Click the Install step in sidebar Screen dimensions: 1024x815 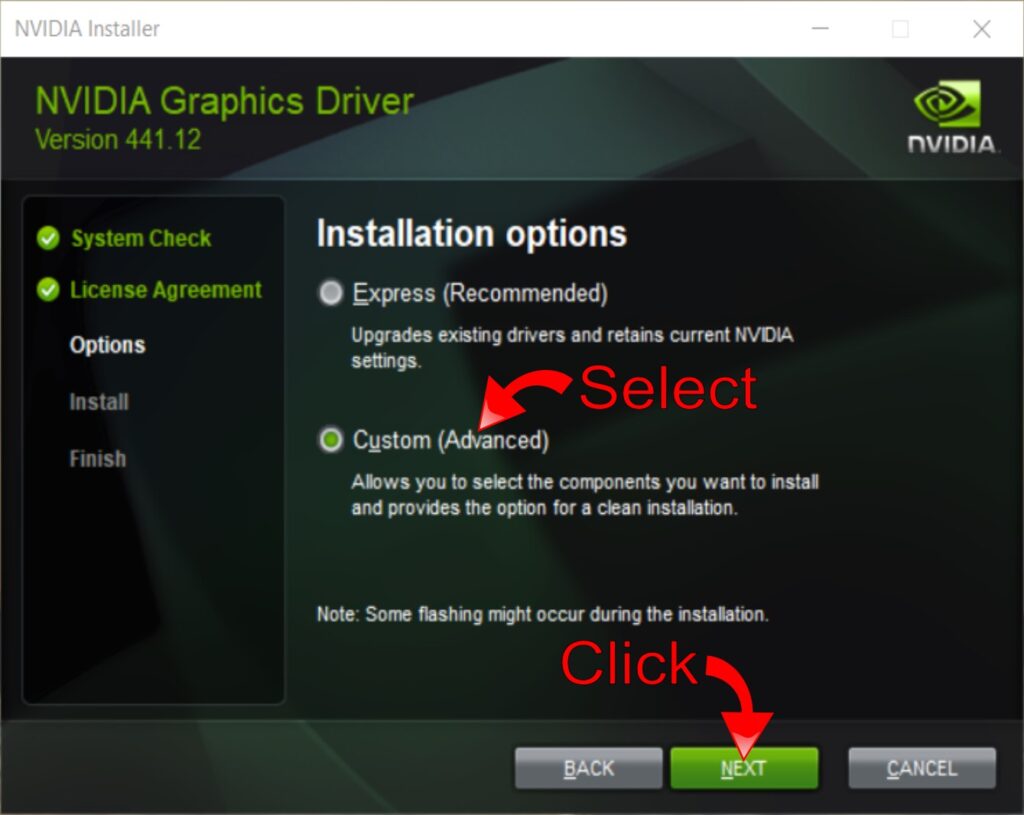click(x=99, y=402)
